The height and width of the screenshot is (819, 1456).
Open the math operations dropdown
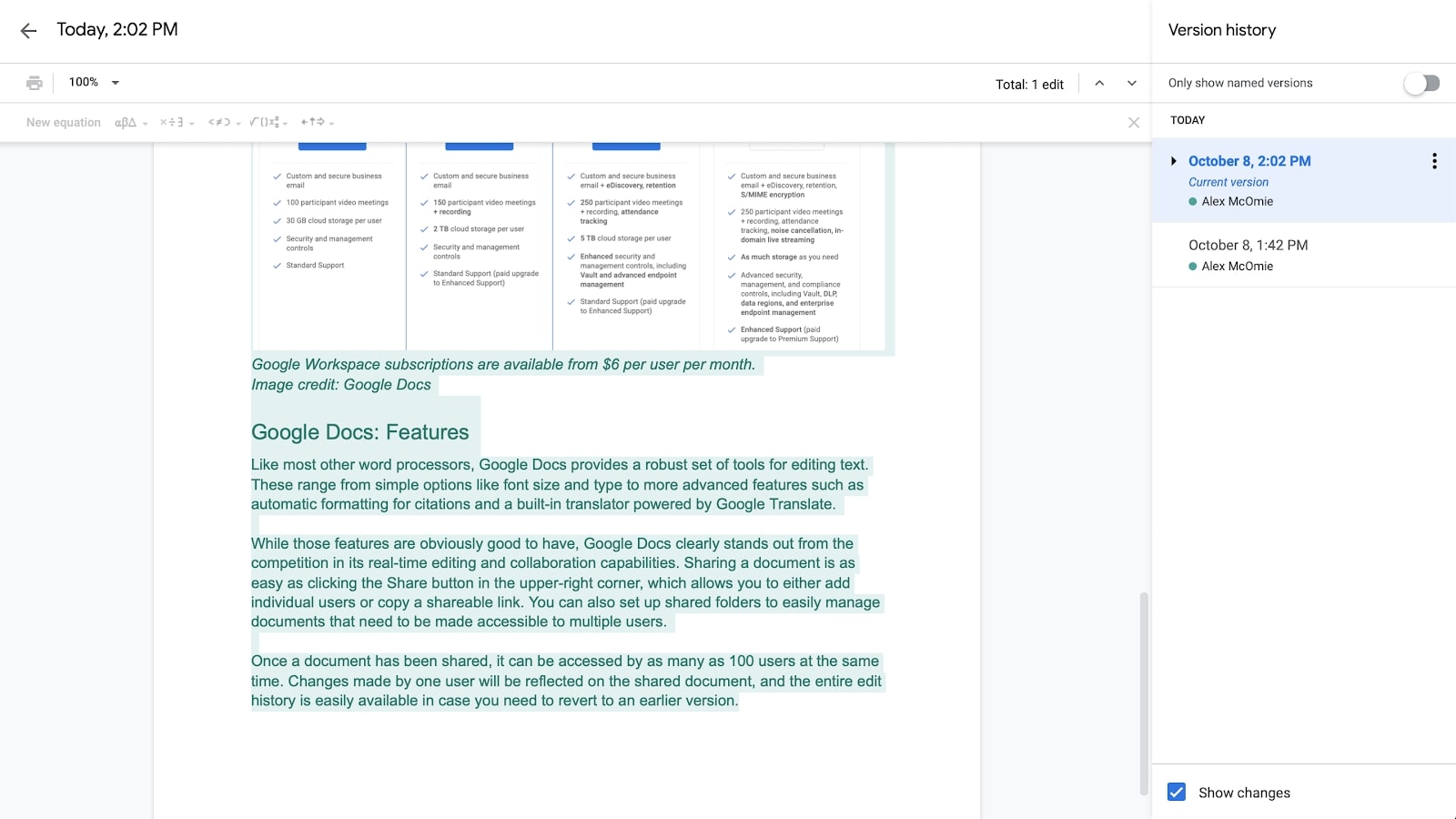point(268,122)
